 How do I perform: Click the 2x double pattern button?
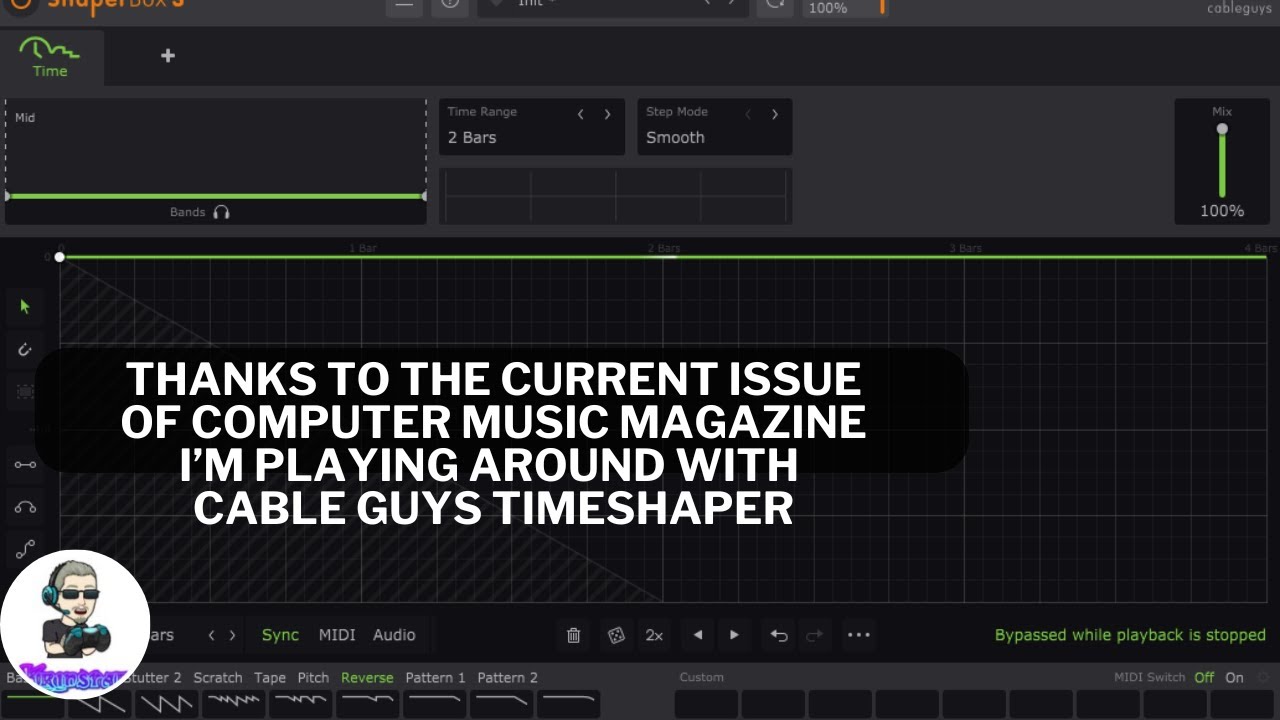tap(654, 635)
